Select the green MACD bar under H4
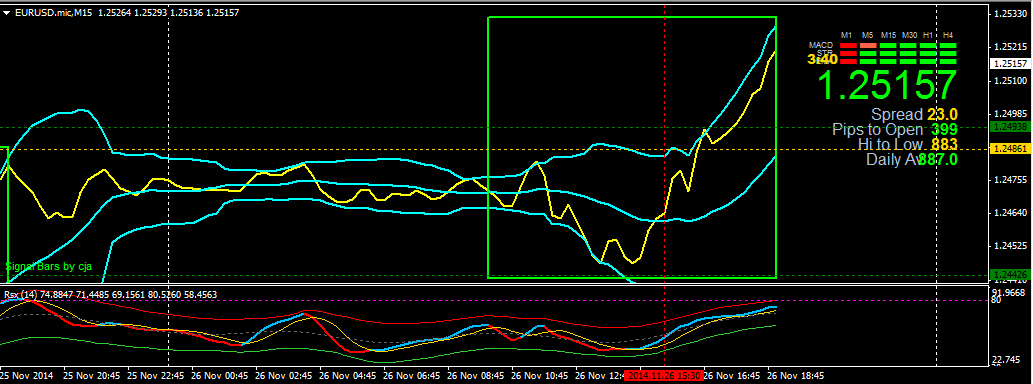Screen dimensions: 1033x384 [948, 45]
